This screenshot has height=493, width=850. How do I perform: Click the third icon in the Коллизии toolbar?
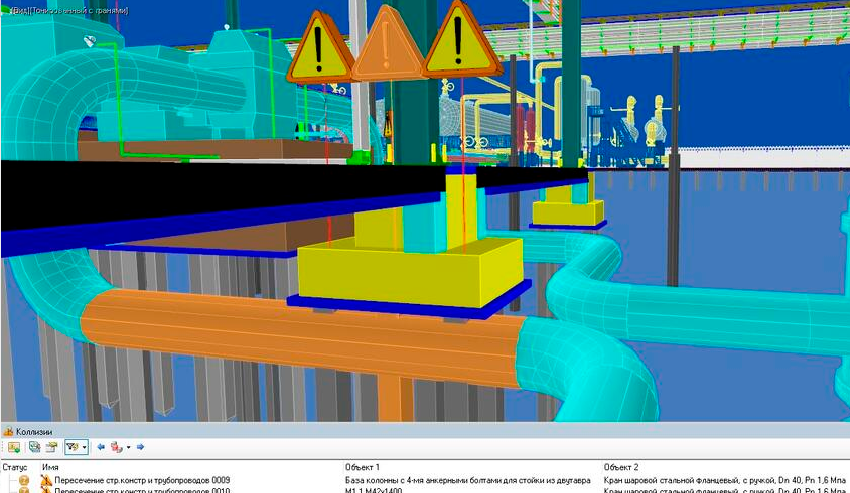(51, 447)
